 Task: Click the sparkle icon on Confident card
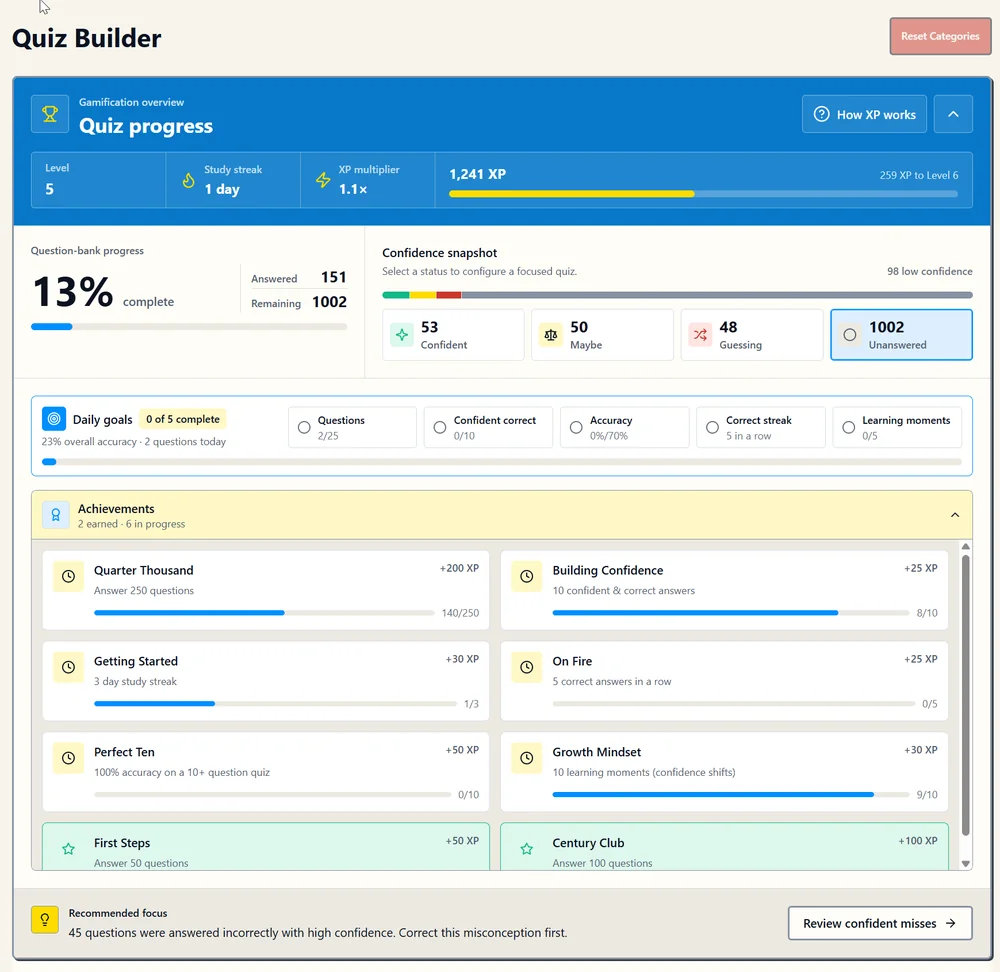pyautogui.click(x=402, y=335)
